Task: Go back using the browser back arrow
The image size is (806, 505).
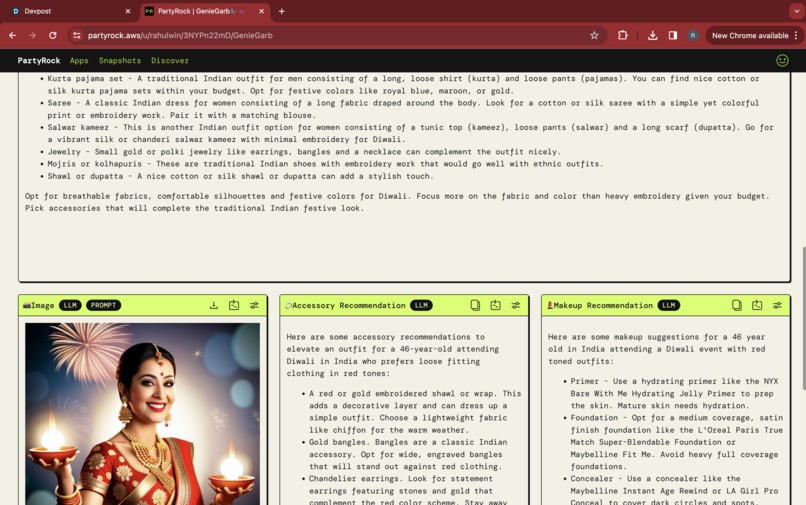Action: pyautogui.click(x=12, y=35)
